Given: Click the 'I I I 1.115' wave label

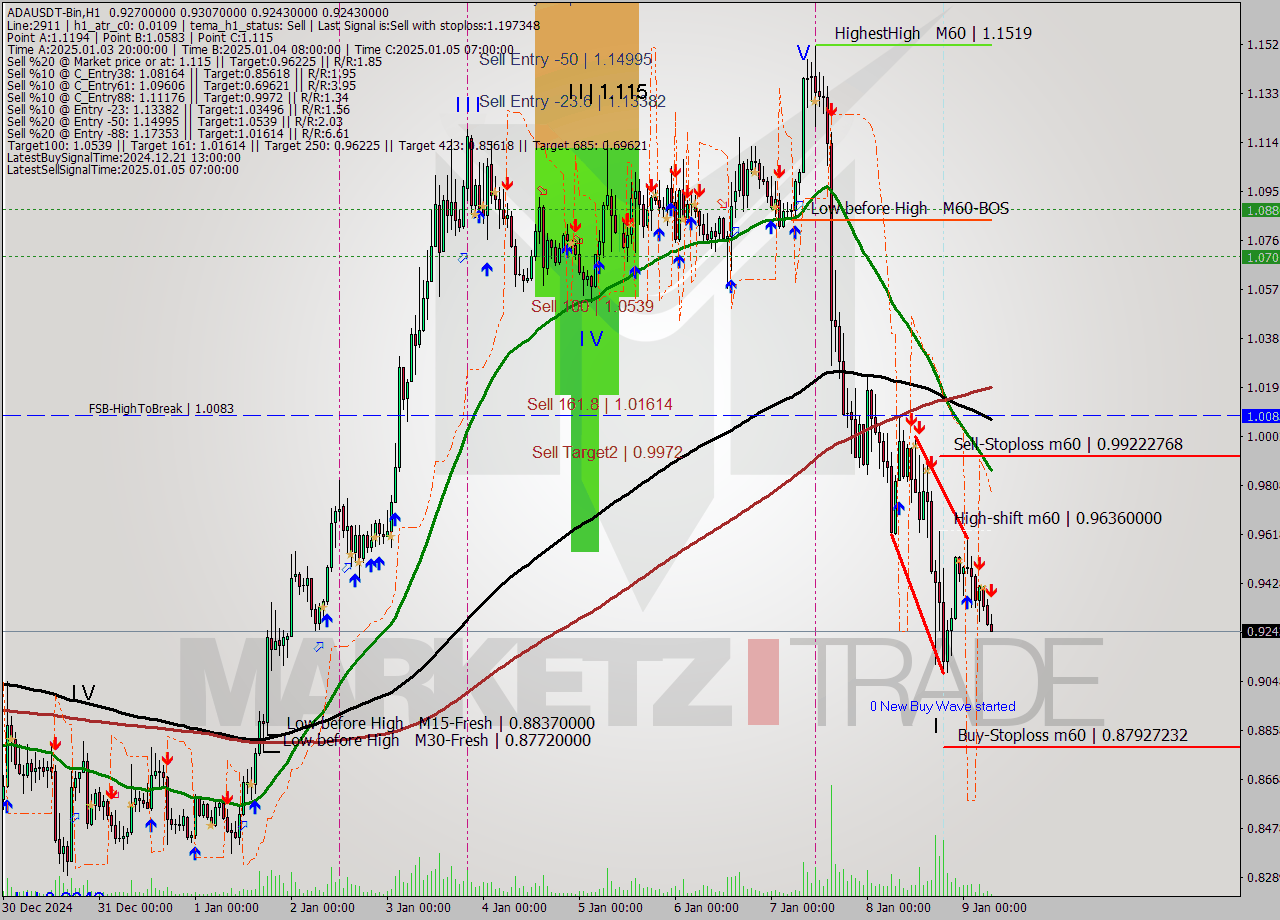Looking at the screenshot, I should pos(608,92).
